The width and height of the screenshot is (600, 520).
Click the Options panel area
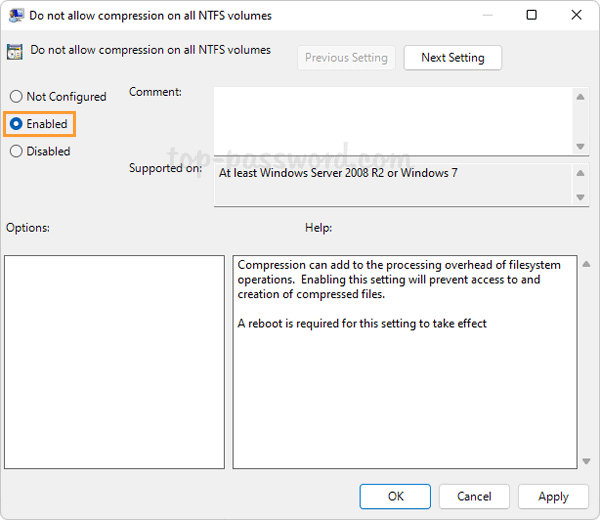tap(114, 361)
